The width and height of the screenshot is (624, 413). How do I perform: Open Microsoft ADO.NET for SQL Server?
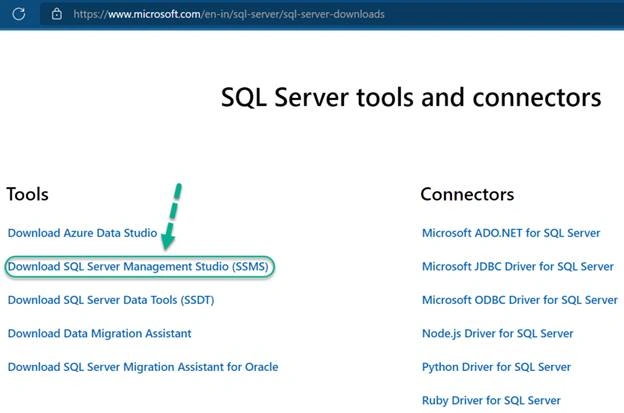point(511,233)
